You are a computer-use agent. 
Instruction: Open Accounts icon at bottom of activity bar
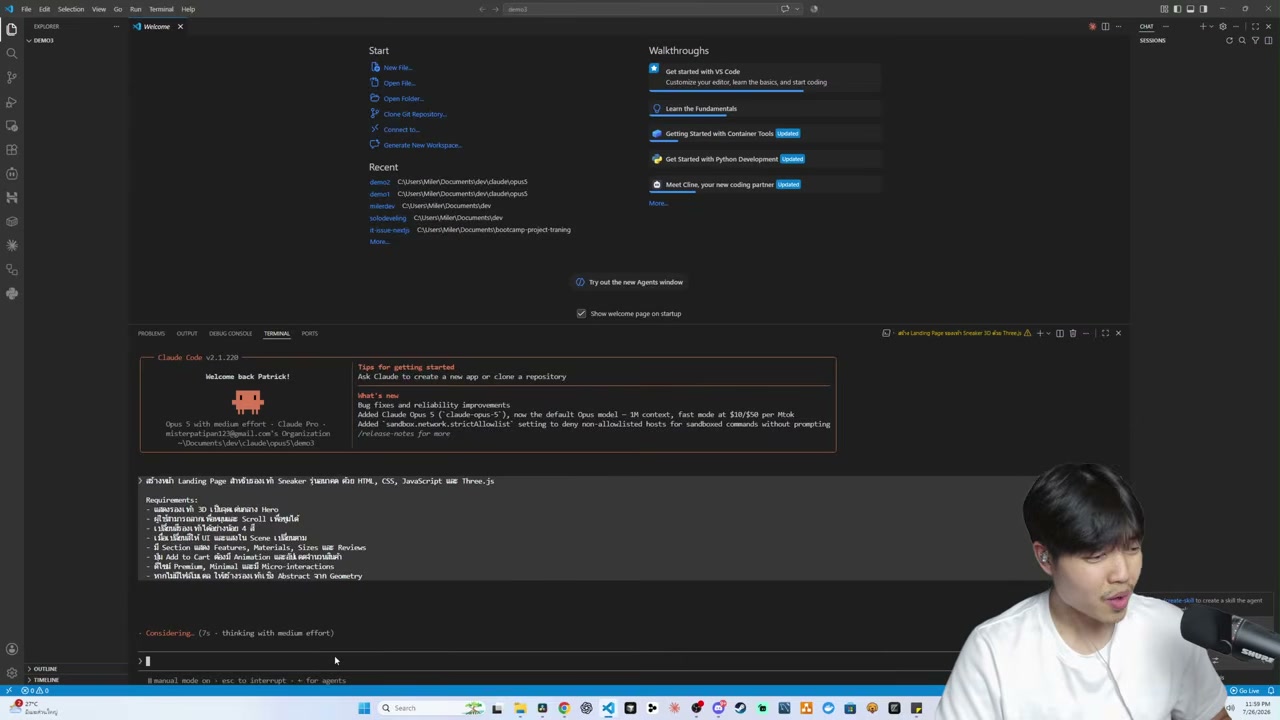point(12,649)
